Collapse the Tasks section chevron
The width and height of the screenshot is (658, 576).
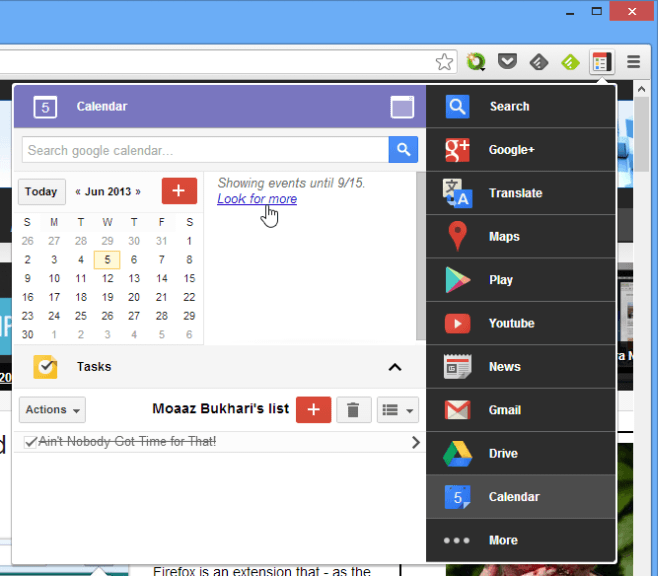pyautogui.click(x=395, y=367)
